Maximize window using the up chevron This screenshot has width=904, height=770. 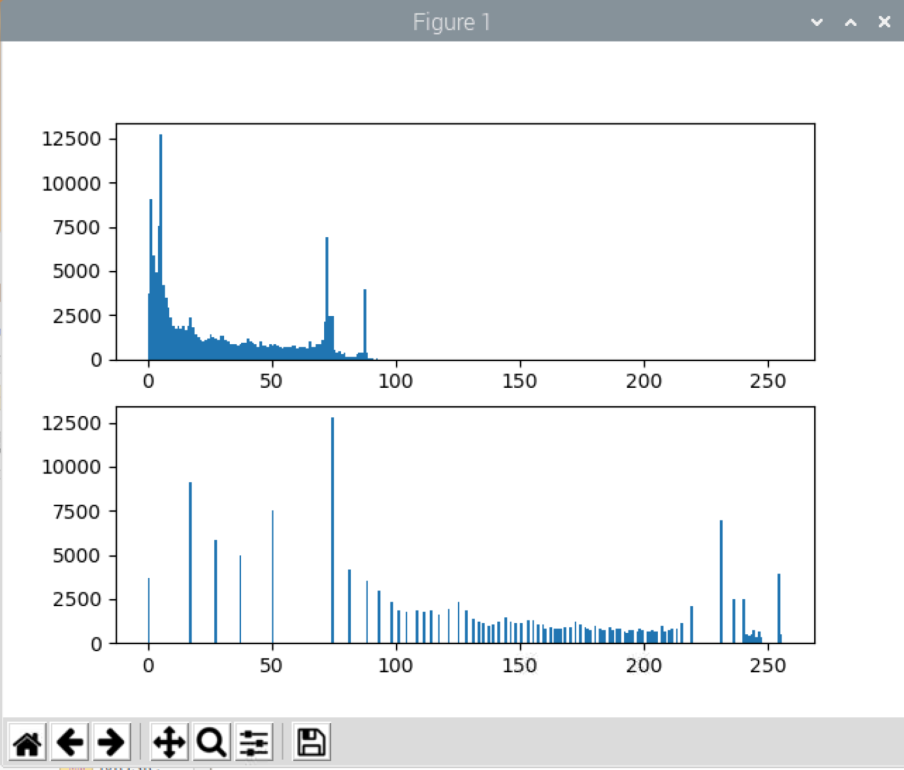click(850, 22)
